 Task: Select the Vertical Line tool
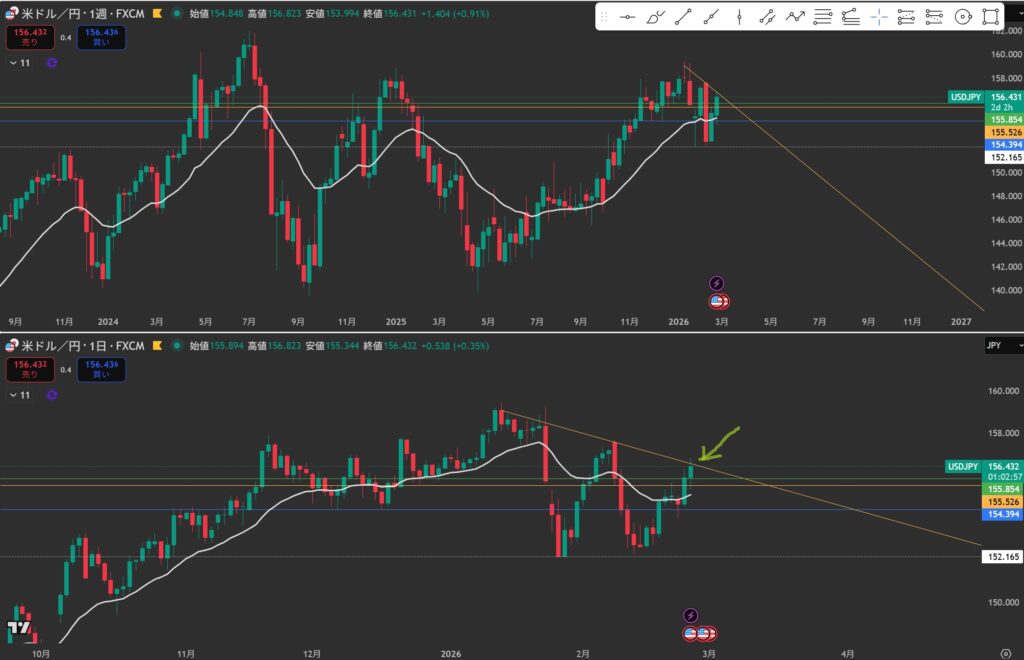click(739, 17)
